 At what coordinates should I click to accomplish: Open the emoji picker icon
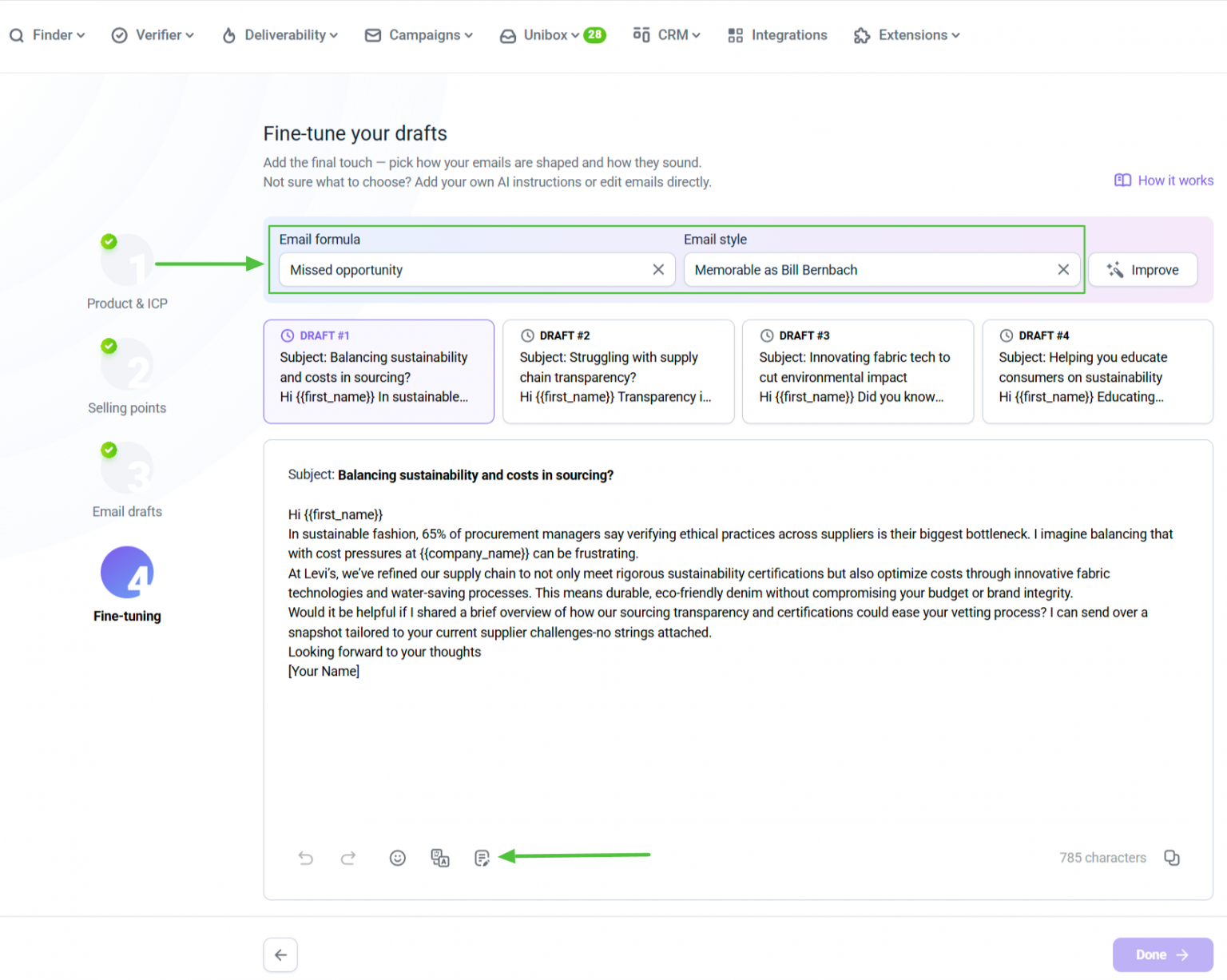click(x=398, y=858)
